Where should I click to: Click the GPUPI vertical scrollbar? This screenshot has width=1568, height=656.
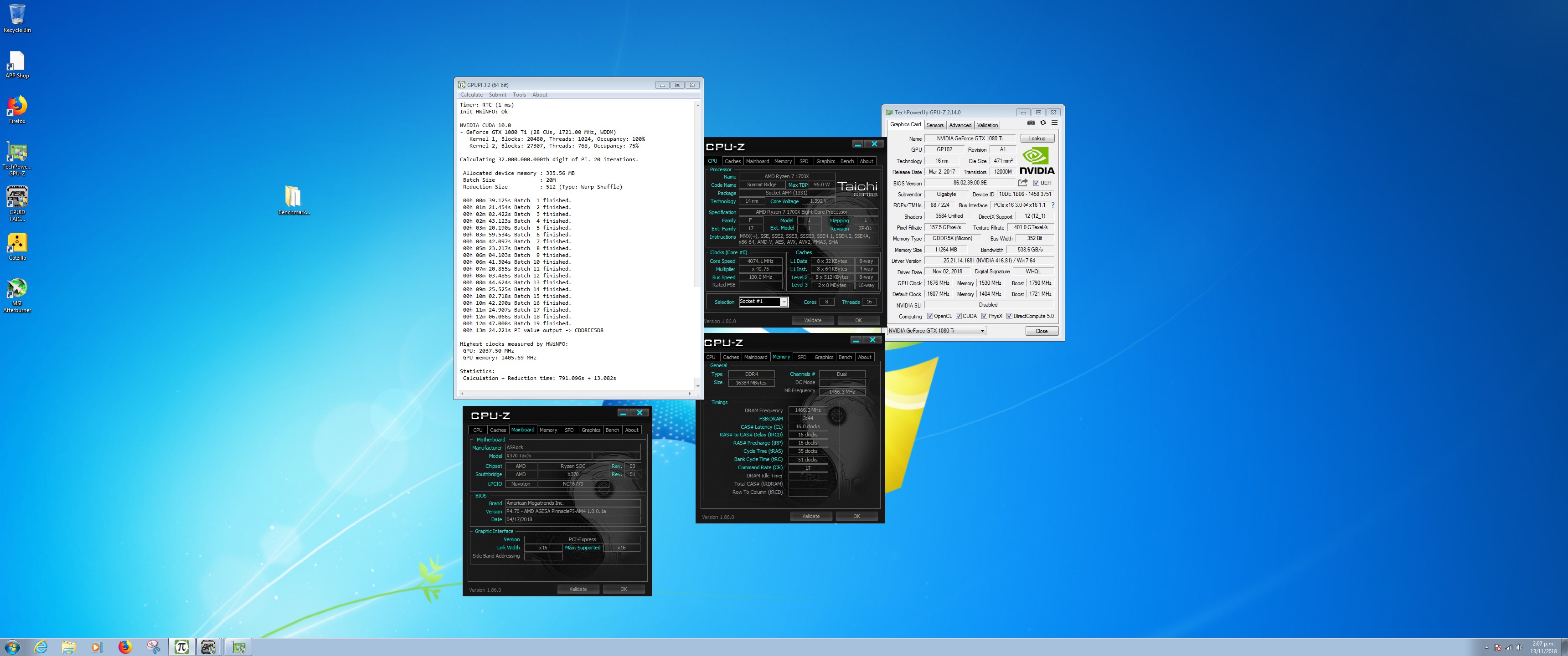point(697,245)
